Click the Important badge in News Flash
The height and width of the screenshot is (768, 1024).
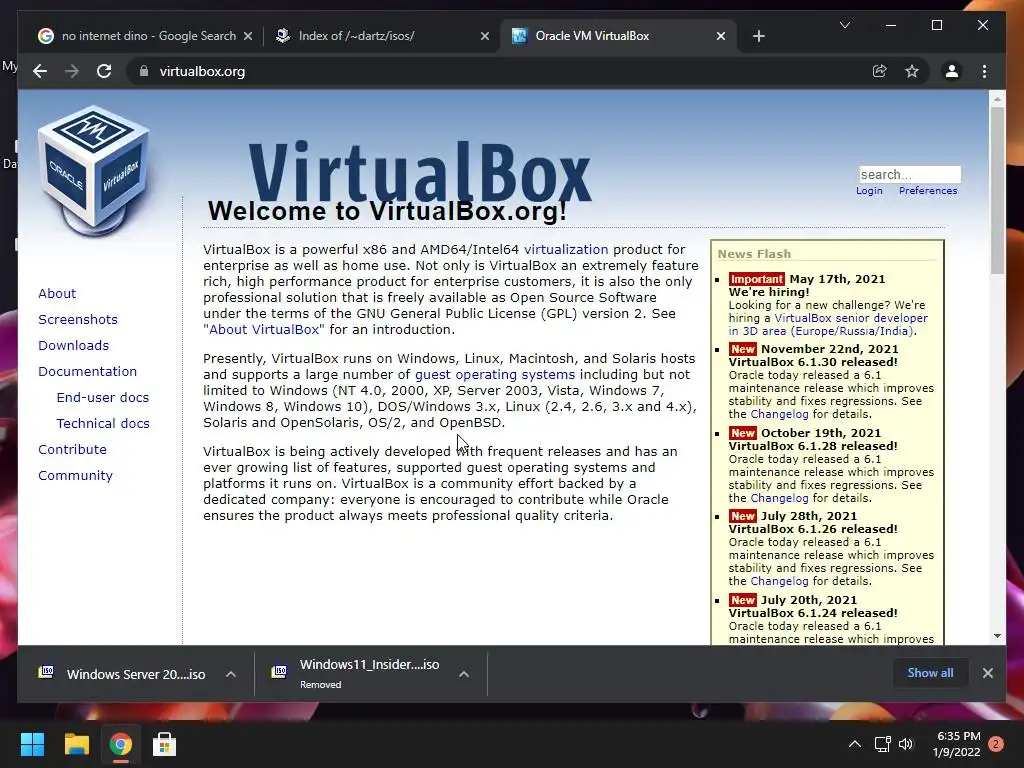[x=756, y=279]
